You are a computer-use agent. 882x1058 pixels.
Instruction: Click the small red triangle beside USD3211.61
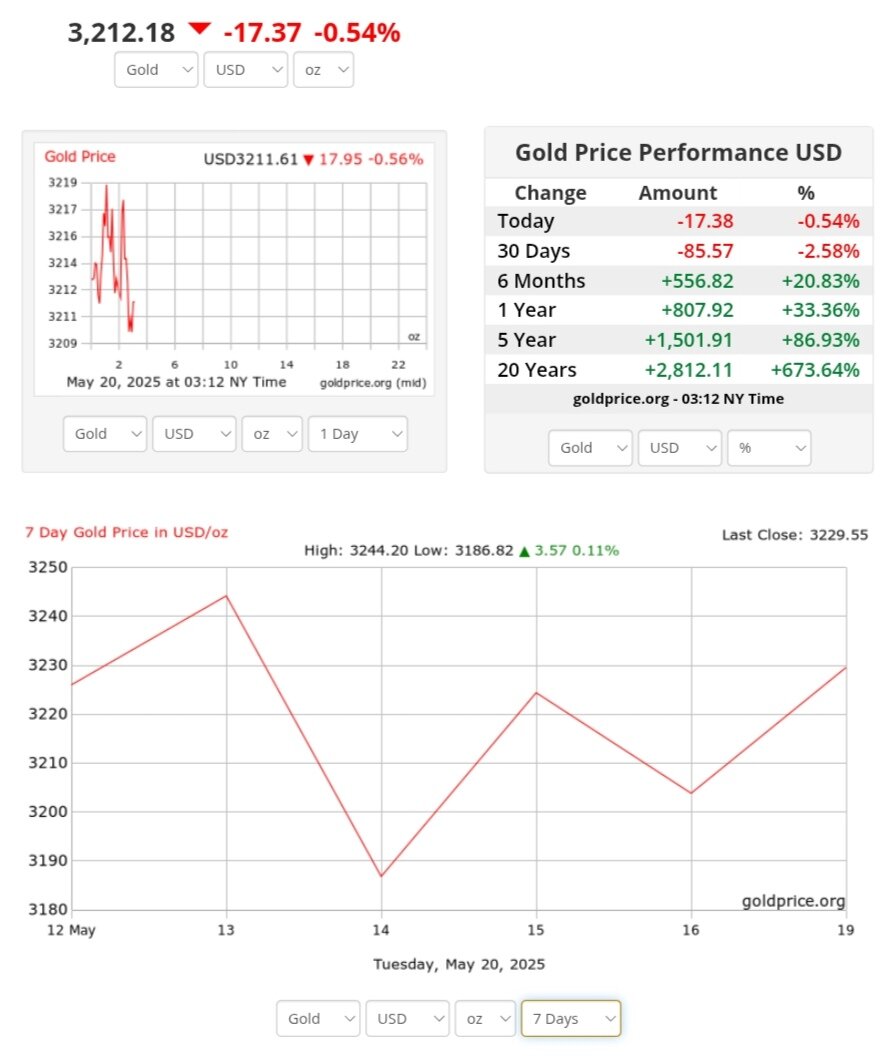click(309, 160)
